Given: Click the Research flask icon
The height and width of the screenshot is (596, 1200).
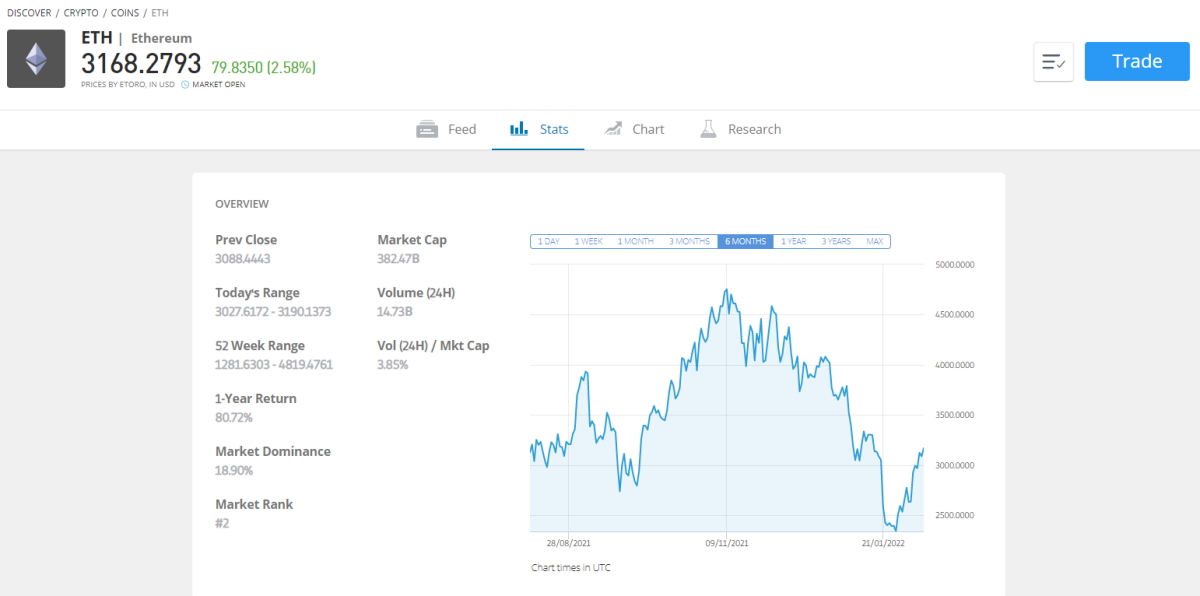Looking at the screenshot, I should (x=709, y=129).
